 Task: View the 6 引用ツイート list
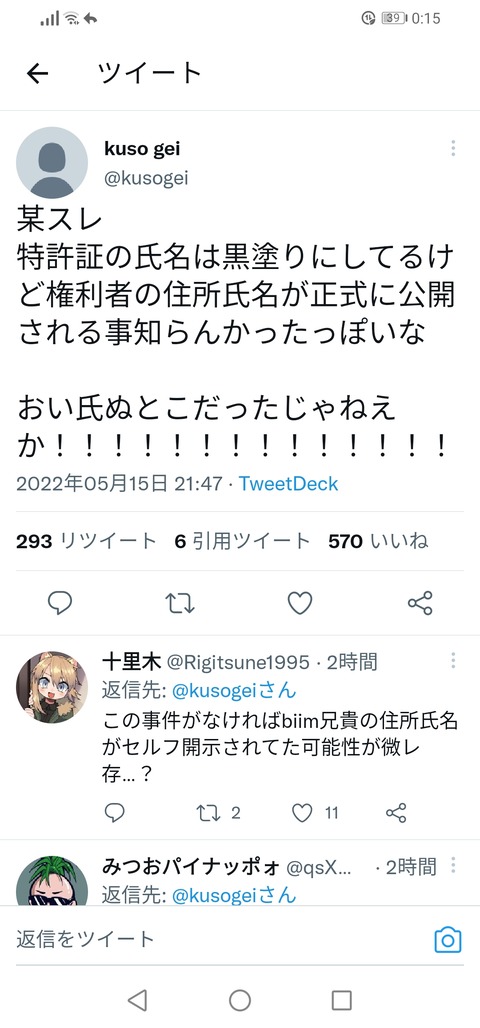point(242,541)
